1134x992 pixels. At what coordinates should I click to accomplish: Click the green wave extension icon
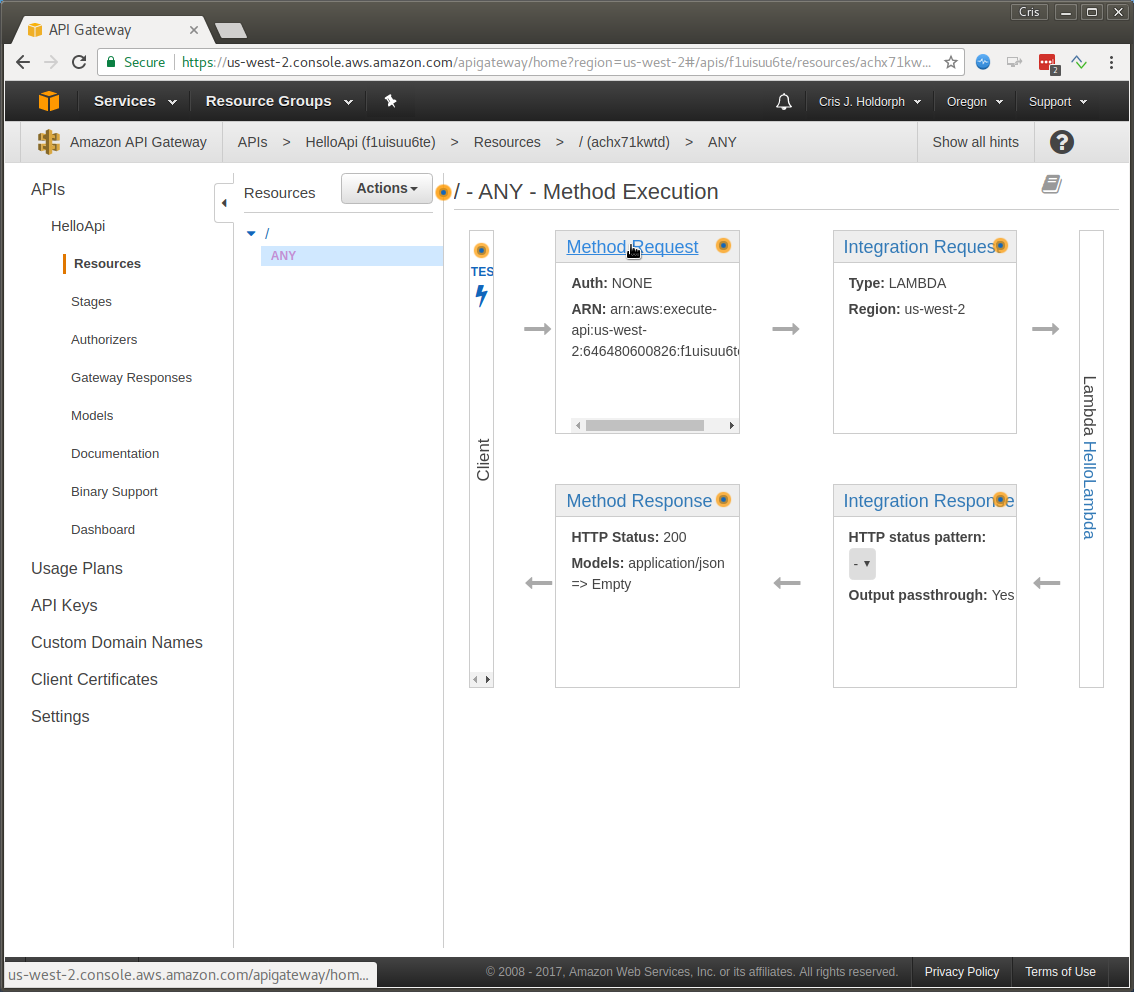[x=1079, y=62]
